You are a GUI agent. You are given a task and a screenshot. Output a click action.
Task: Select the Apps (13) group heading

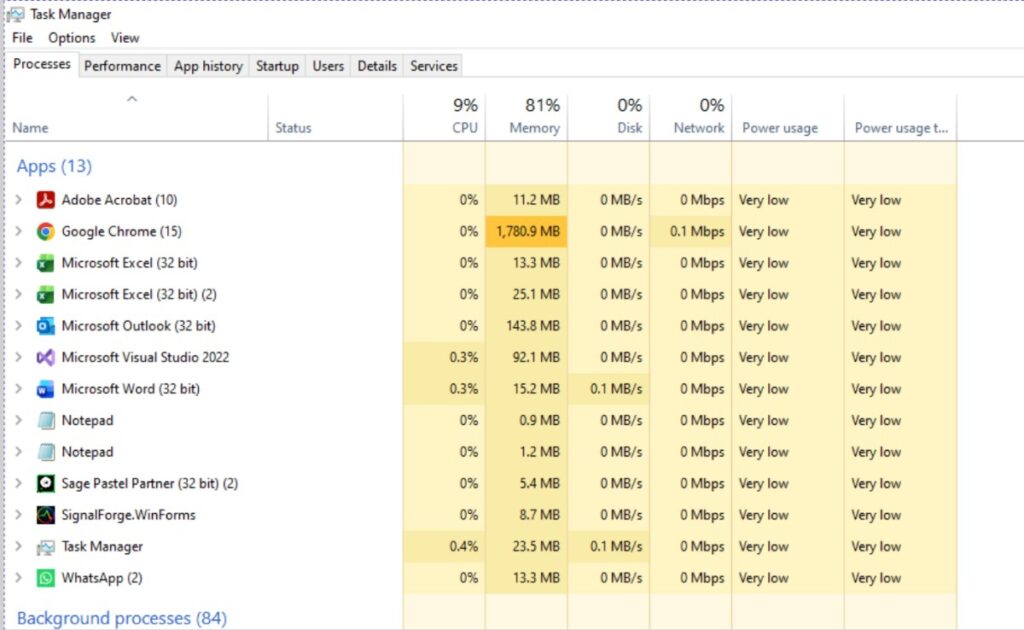54,166
